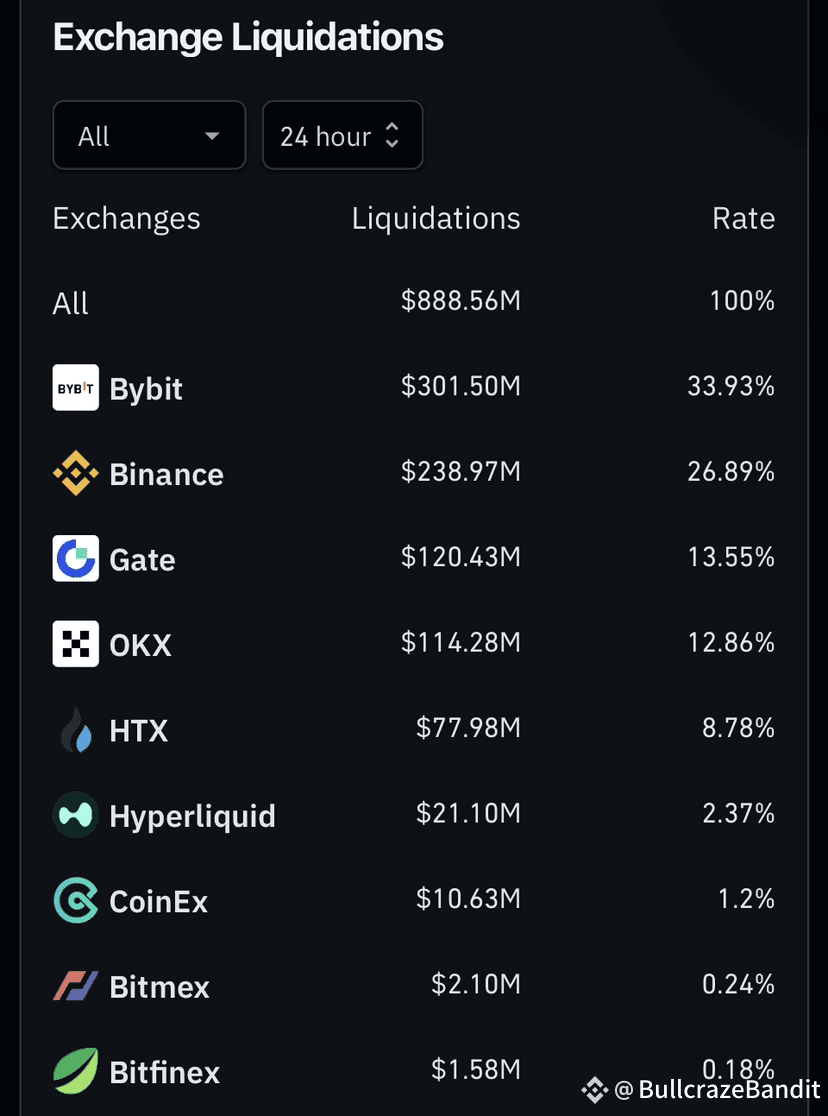Open the HTX flame logo
The width and height of the screenshot is (828, 1116).
[x=75, y=730]
